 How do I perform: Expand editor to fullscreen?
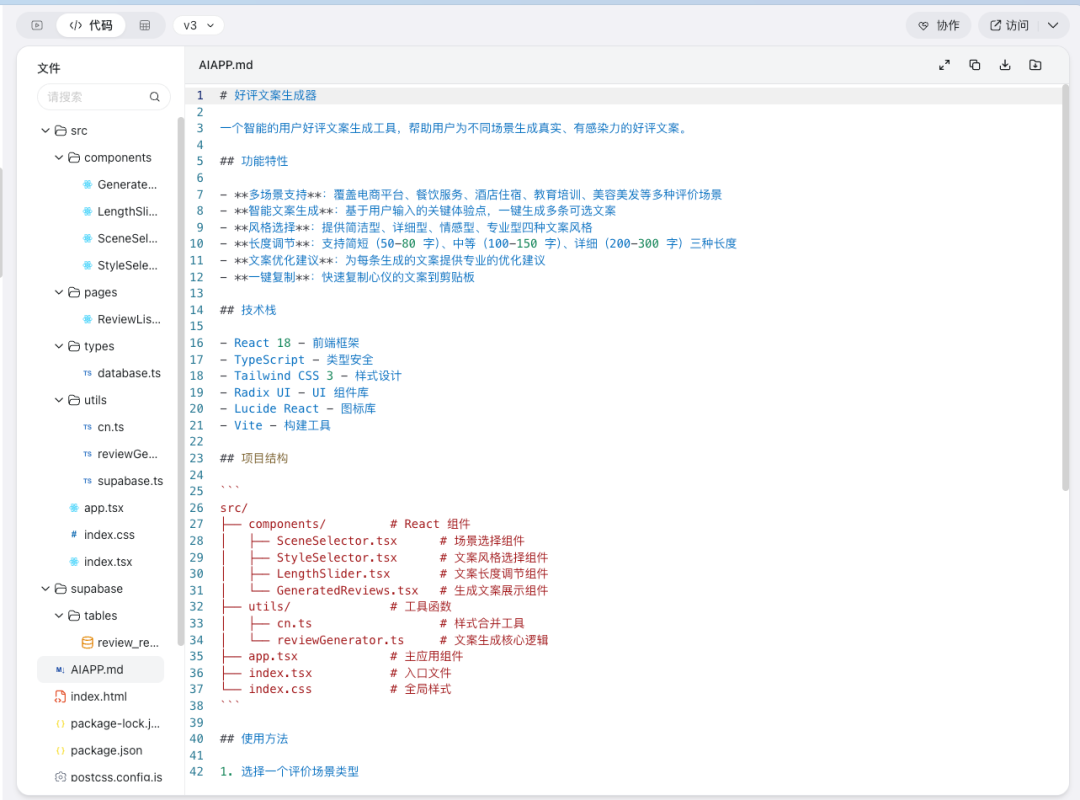click(944, 65)
